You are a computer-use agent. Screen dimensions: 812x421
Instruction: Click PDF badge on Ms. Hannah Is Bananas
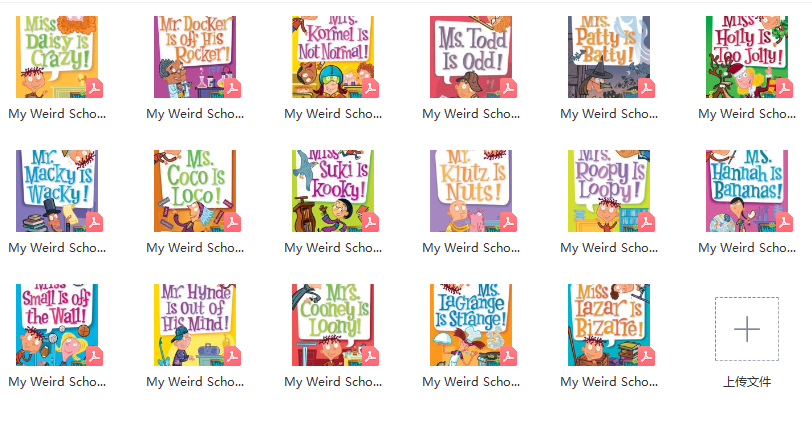pos(784,223)
